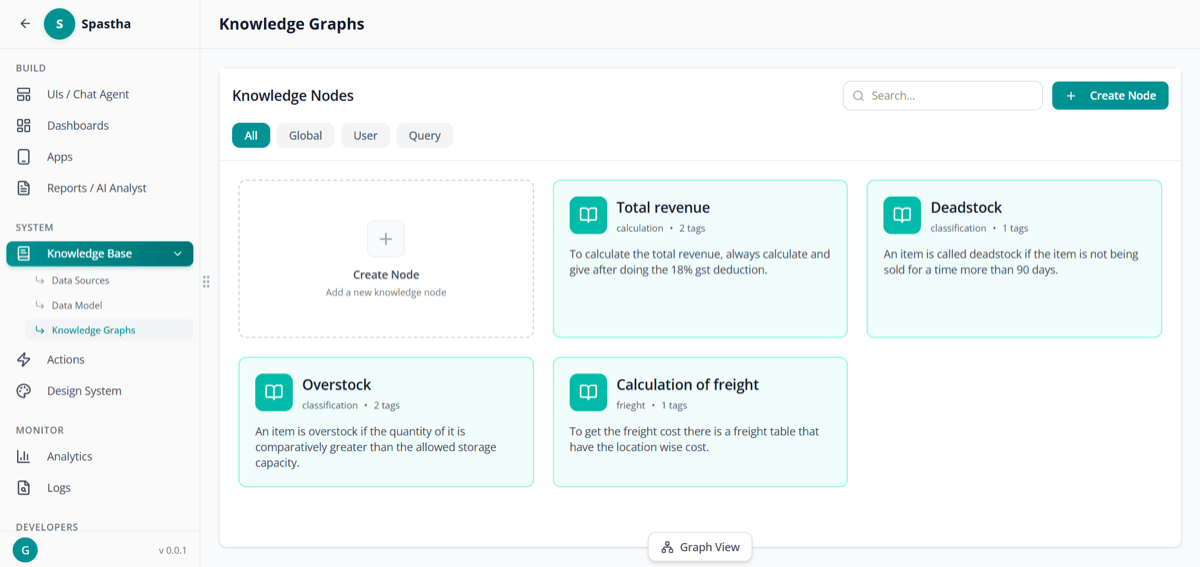Click the Graph View network icon
The image size is (1200, 567).
coord(668,547)
